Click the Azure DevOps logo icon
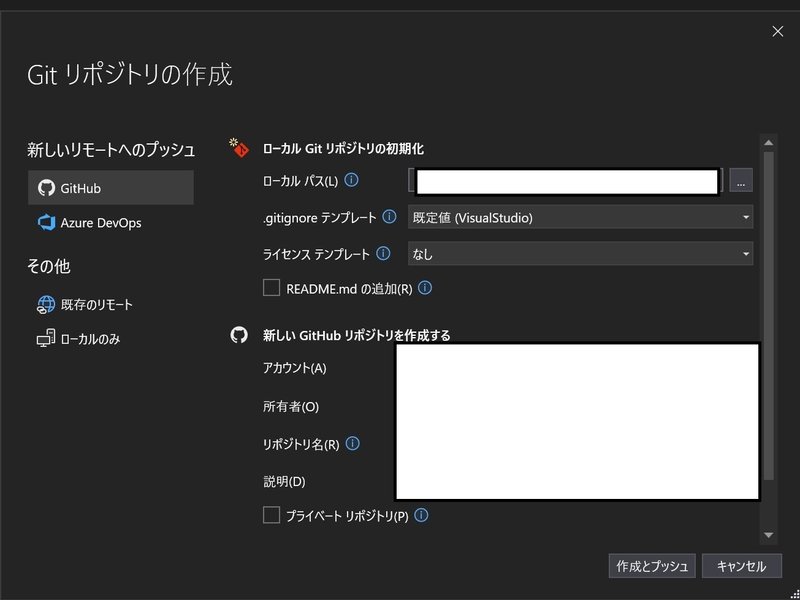800x600 pixels. [x=46, y=223]
